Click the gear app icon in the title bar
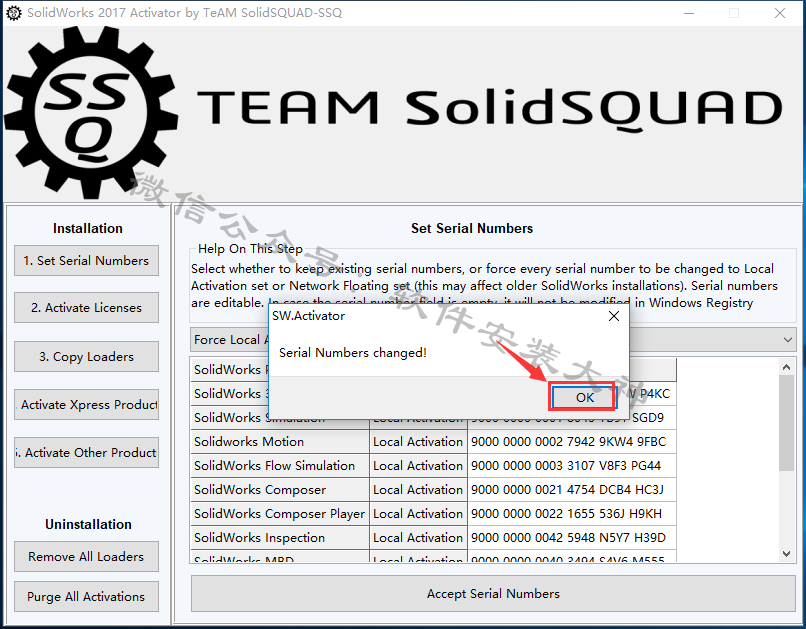Viewport: 806px width, 629px height. click(14, 13)
